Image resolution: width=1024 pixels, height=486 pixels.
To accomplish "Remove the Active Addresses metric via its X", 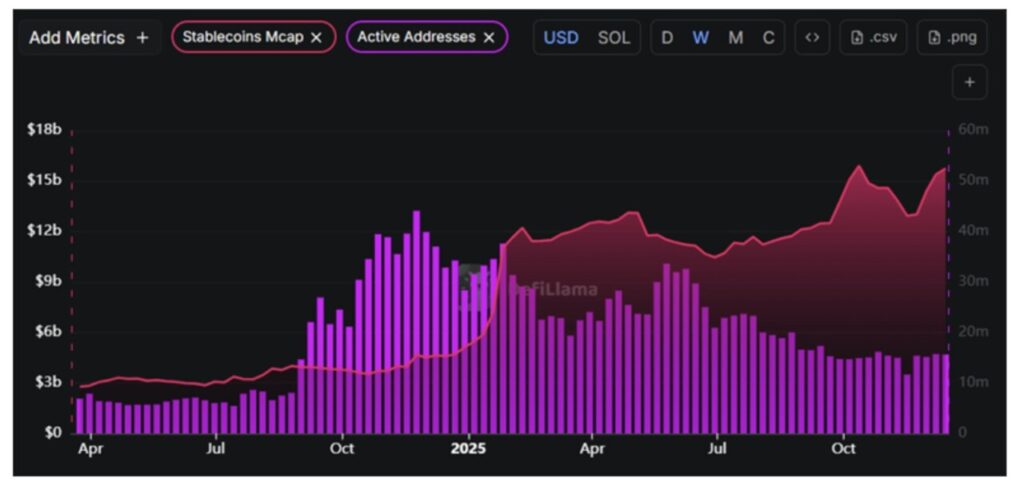I will pos(489,37).
